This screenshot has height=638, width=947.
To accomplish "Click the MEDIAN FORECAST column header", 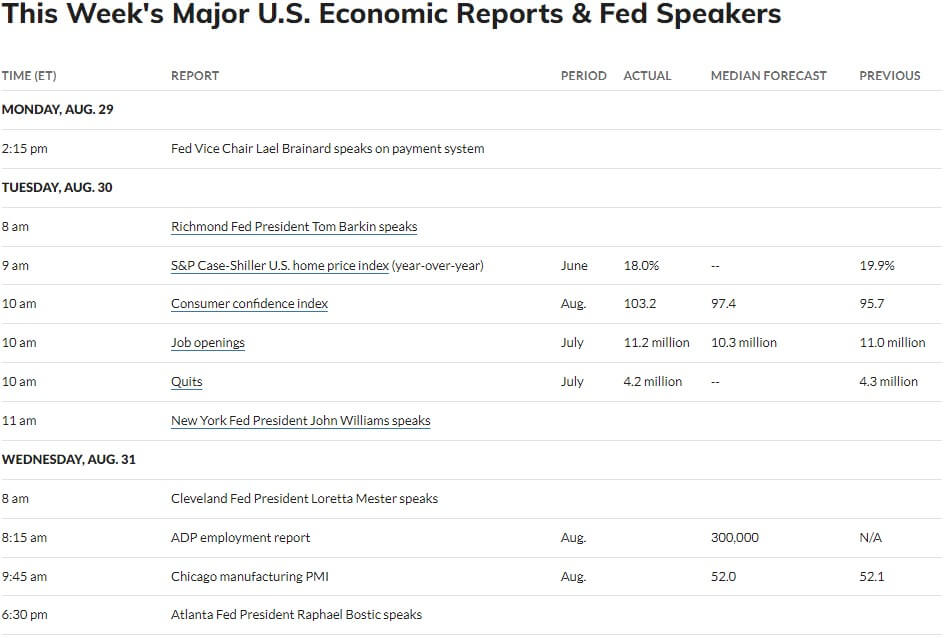I will tap(768, 76).
